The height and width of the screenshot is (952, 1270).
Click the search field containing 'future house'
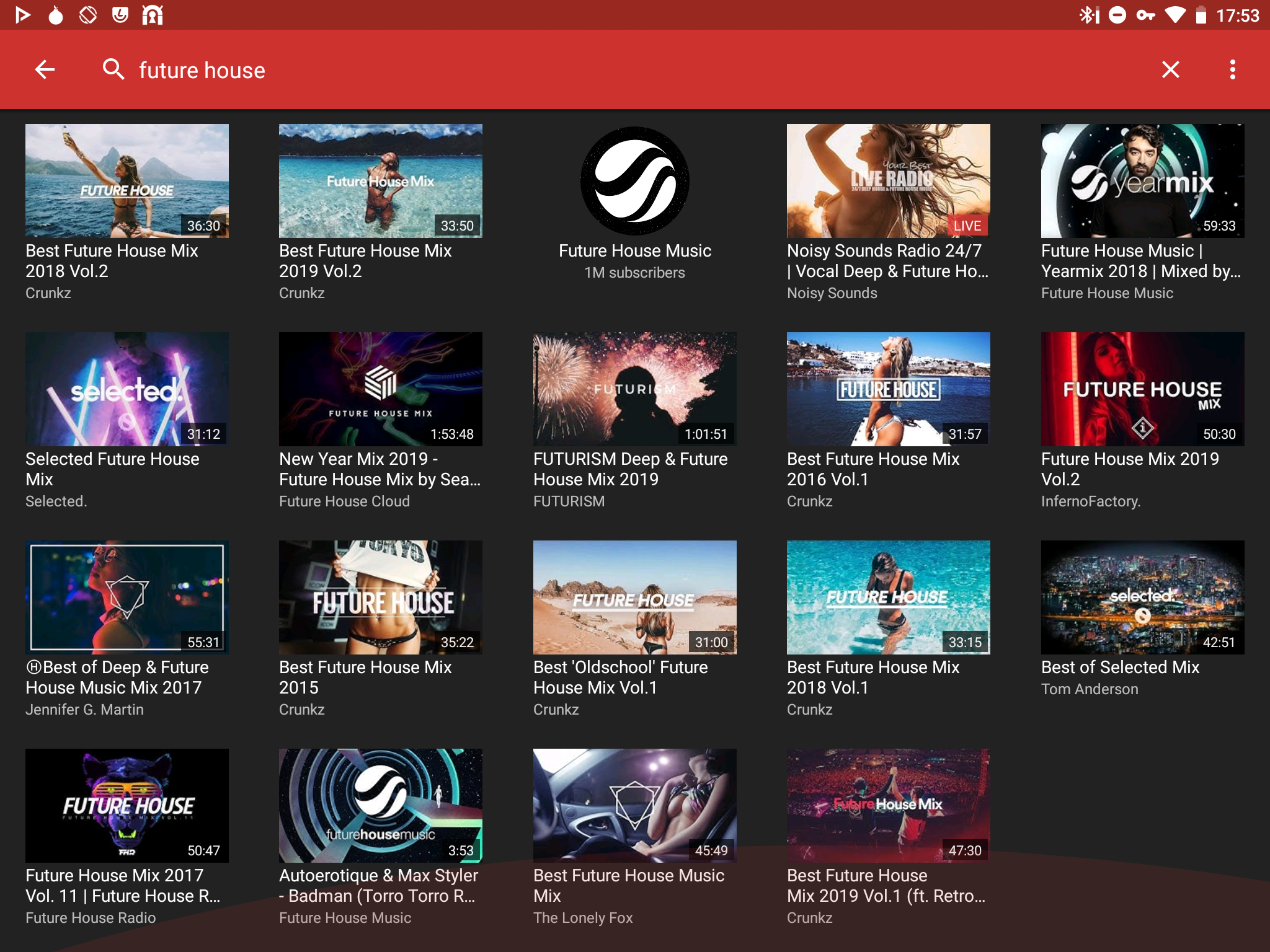click(x=202, y=71)
